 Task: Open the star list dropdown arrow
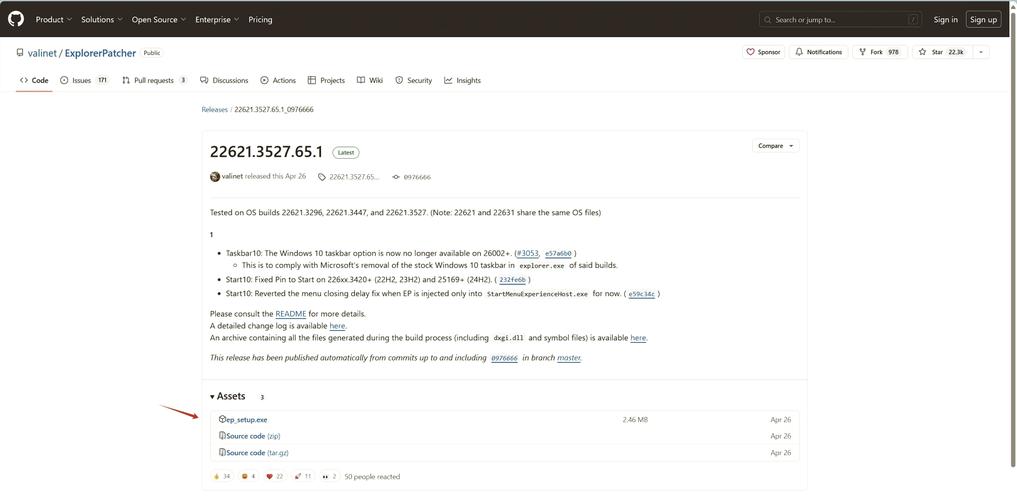(x=980, y=52)
